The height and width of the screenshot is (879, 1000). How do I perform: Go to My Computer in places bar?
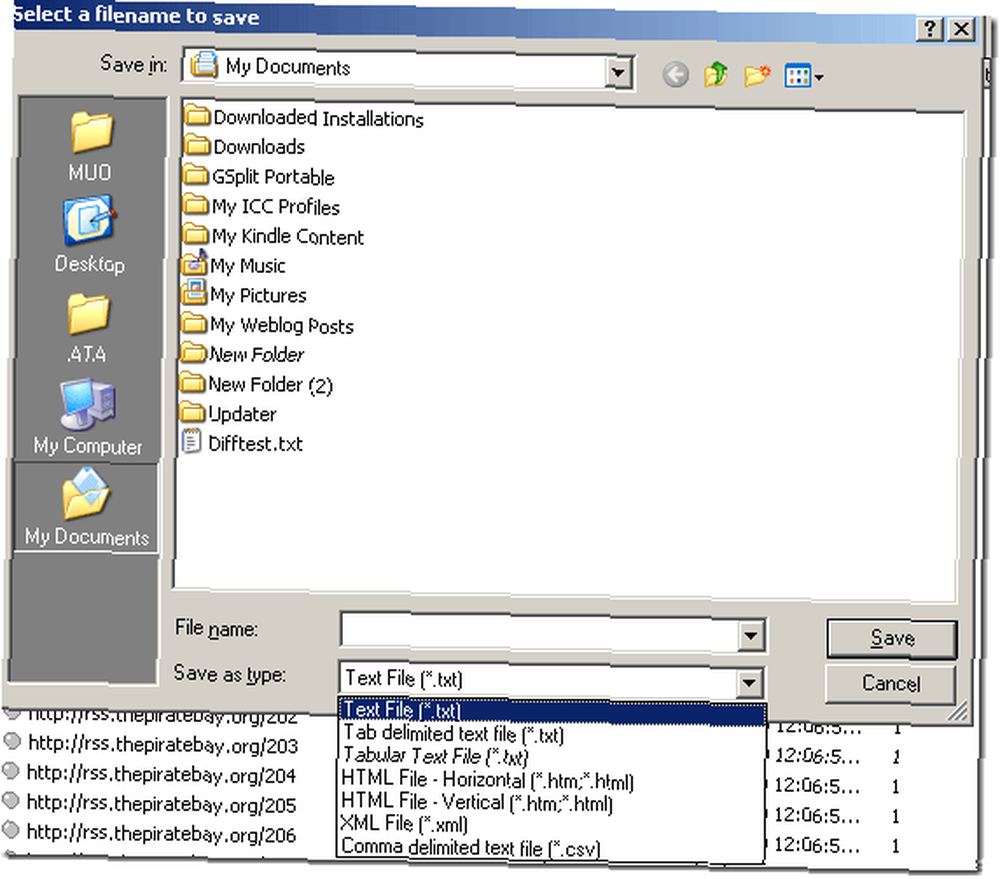(88, 418)
